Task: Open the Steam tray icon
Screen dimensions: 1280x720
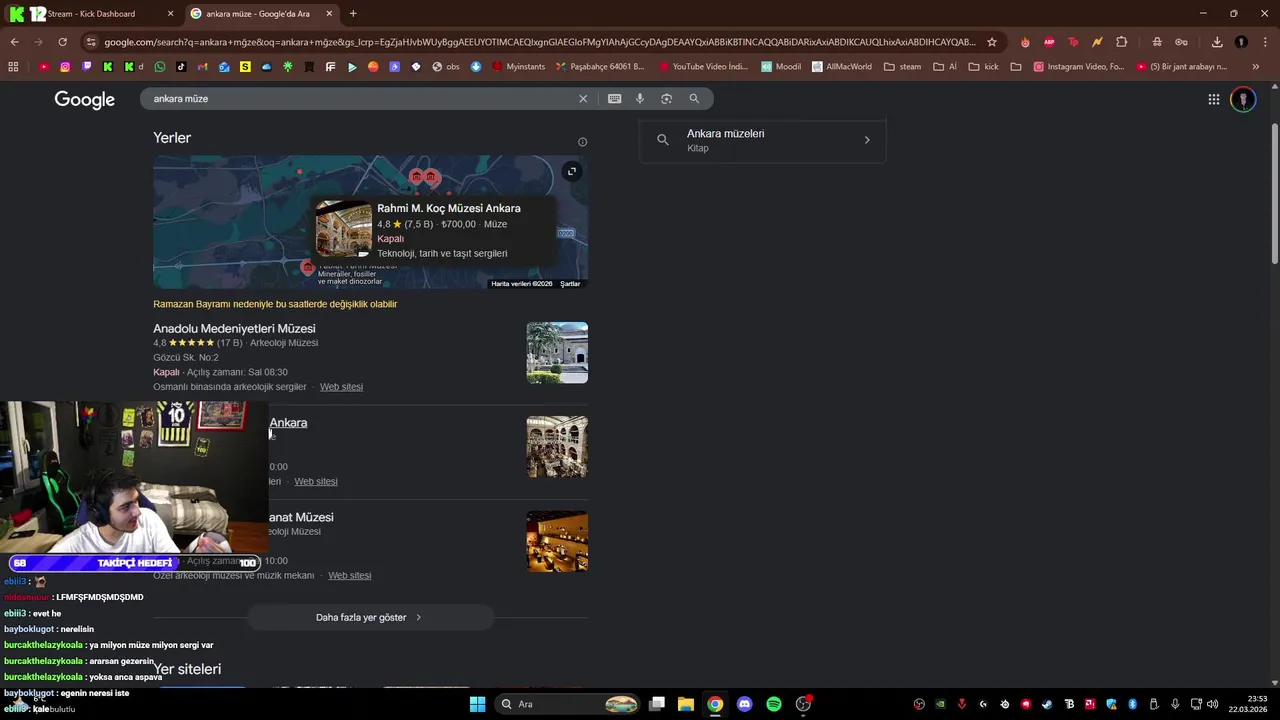Action: tap(1047, 704)
